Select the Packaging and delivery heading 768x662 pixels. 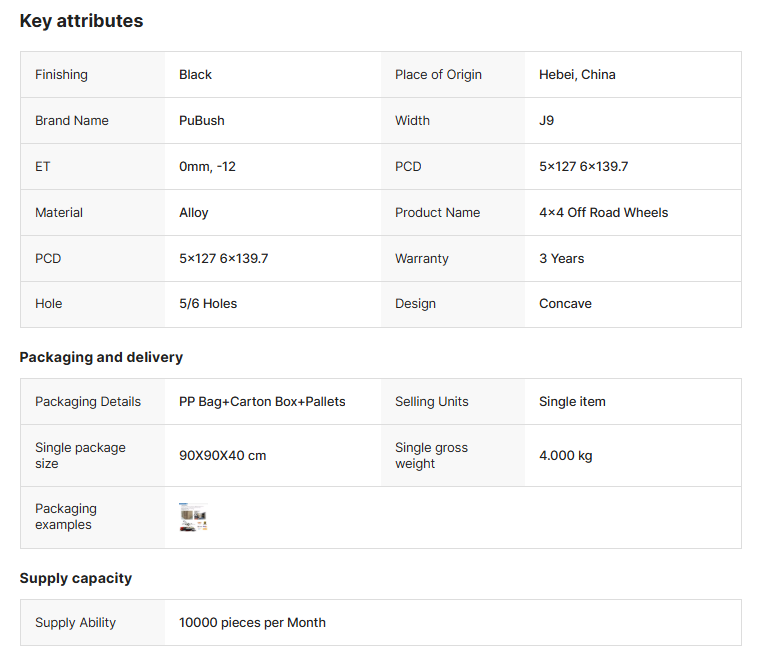101,357
